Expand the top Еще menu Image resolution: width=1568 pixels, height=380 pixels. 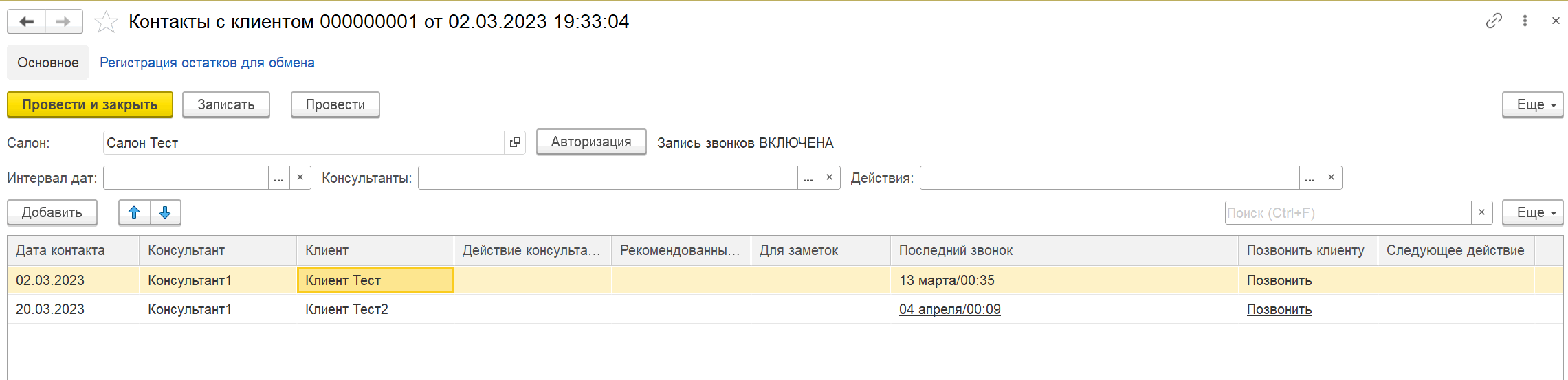1532,104
